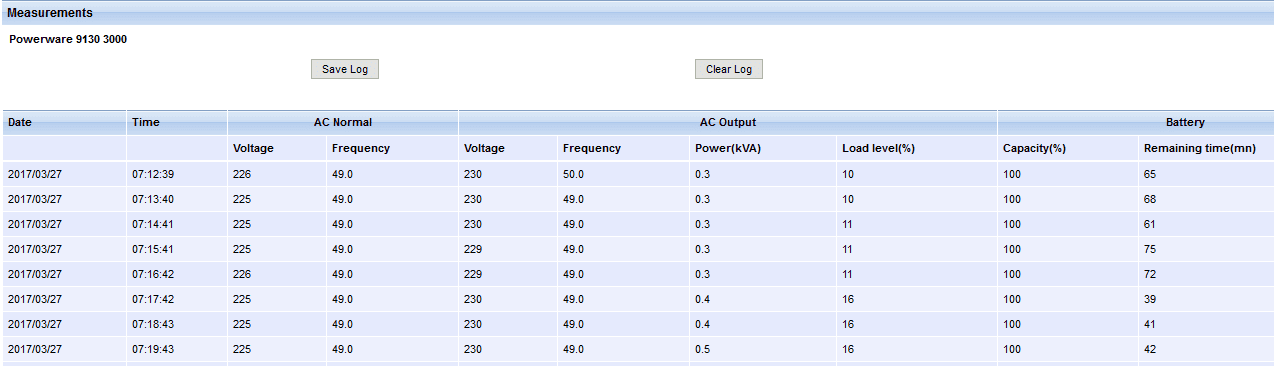Image resolution: width=1274 pixels, height=366 pixels.
Task: Click remaining time 75 in 07:15:41 row
Action: [1150, 249]
